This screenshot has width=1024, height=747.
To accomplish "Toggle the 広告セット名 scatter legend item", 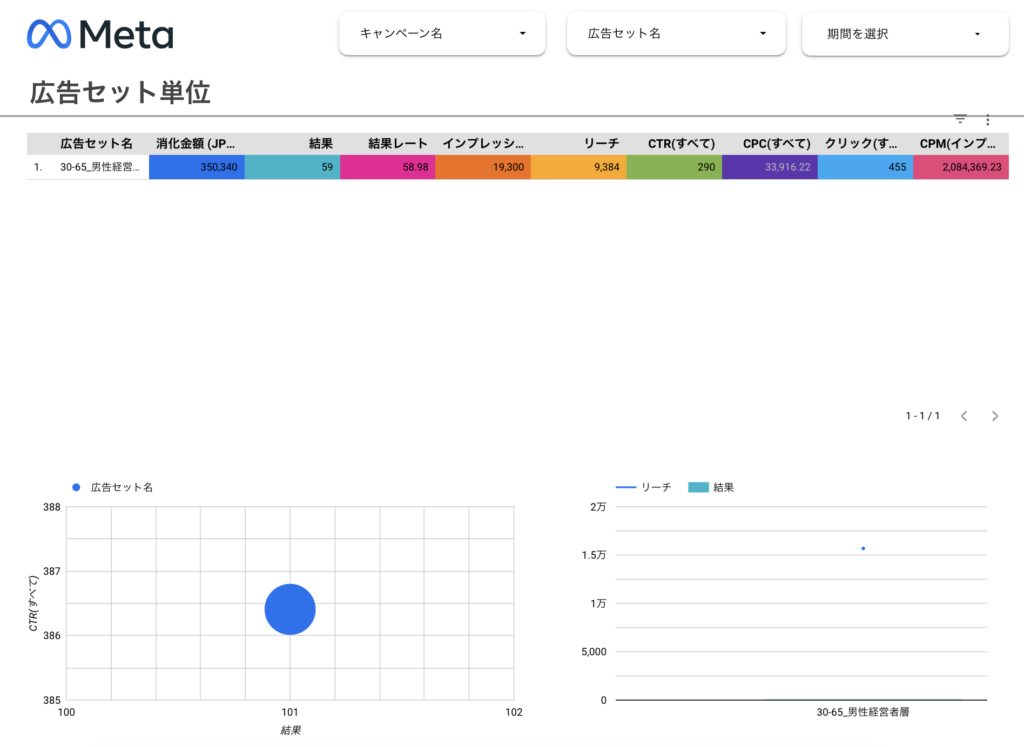I will (113, 487).
